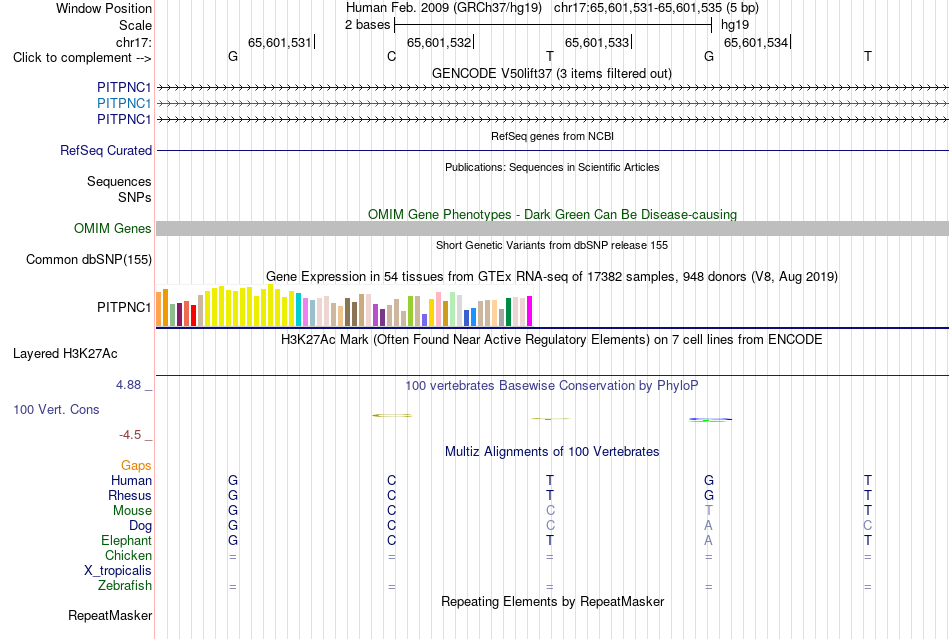Click the 65,601,534 position label

click(756, 42)
